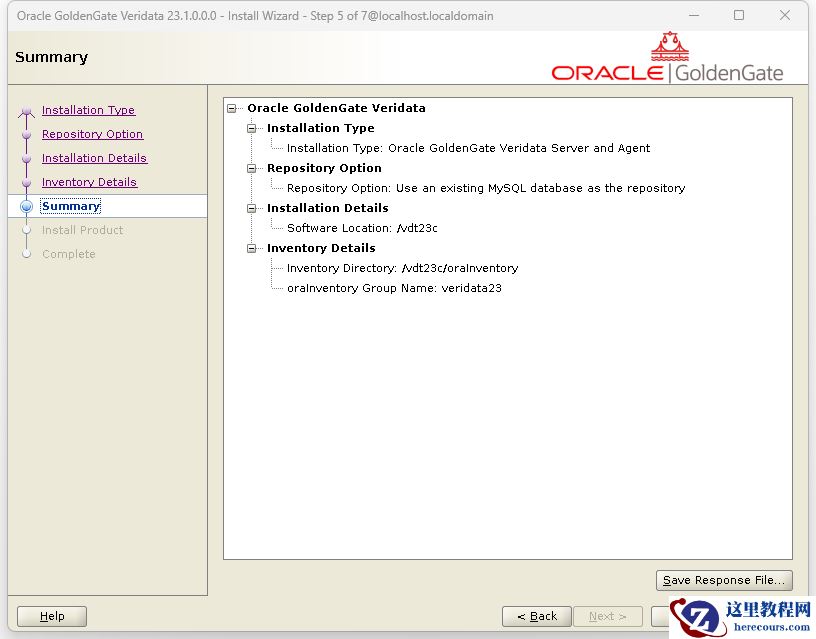Open the Help button
The image size is (816, 639).
coord(52,616)
